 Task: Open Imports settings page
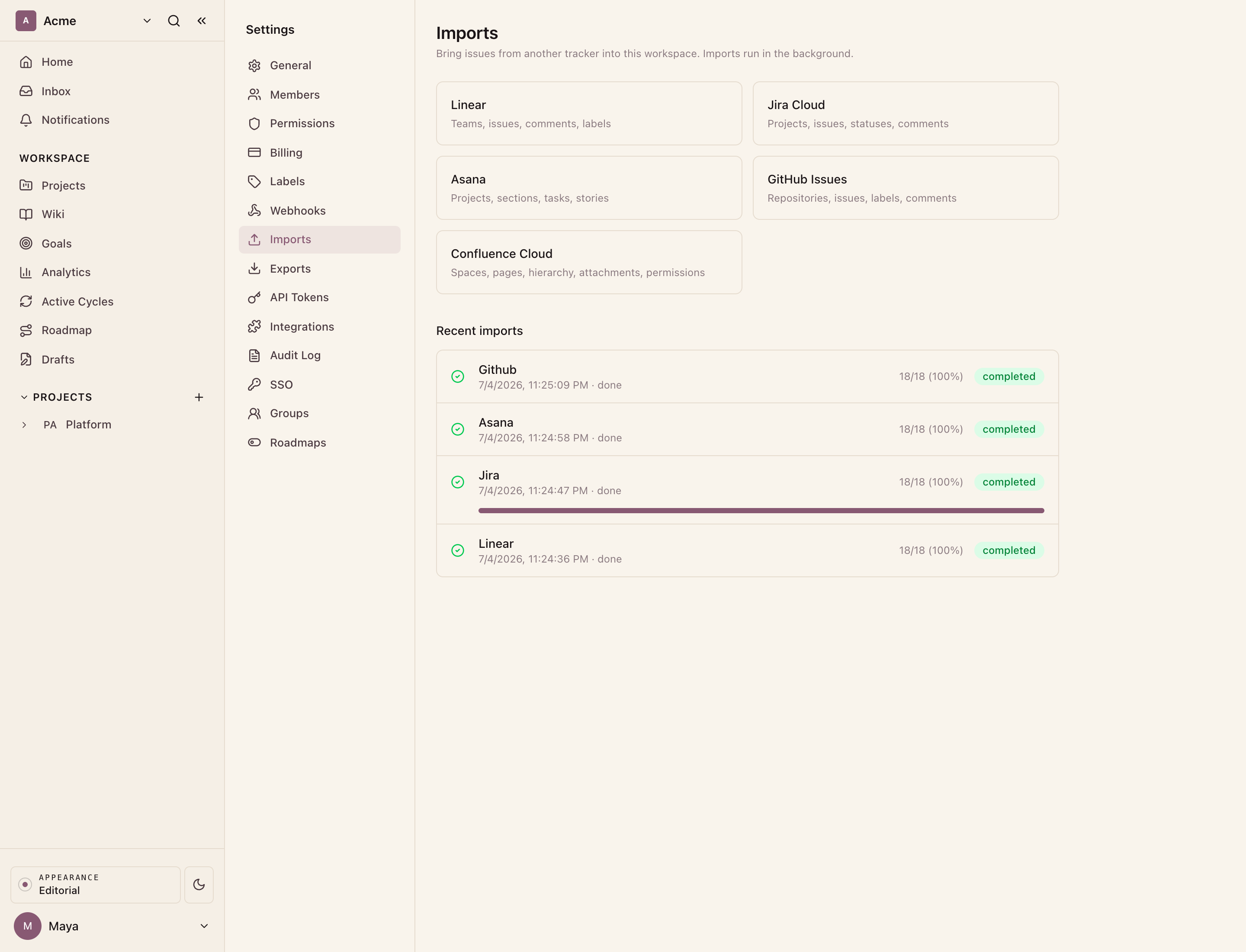click(x=320, y=240)
